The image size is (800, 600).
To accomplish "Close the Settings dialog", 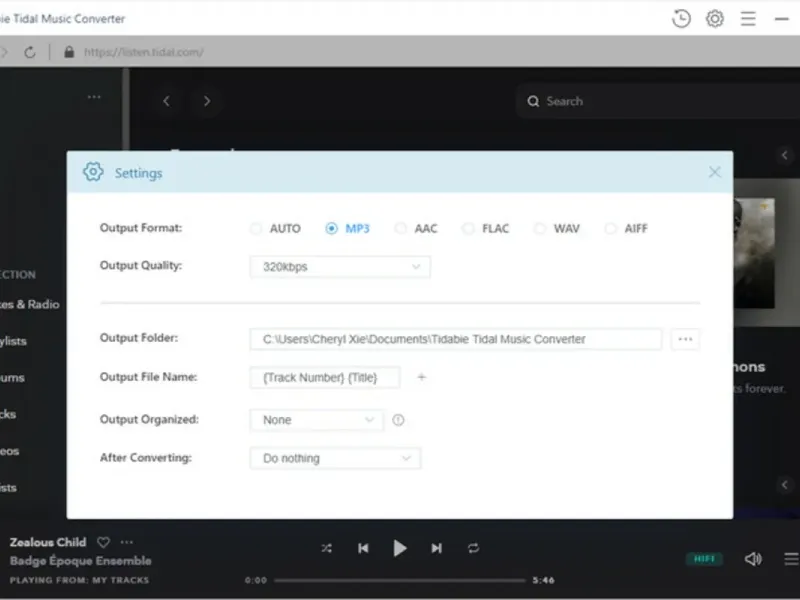I will point(714,172).
